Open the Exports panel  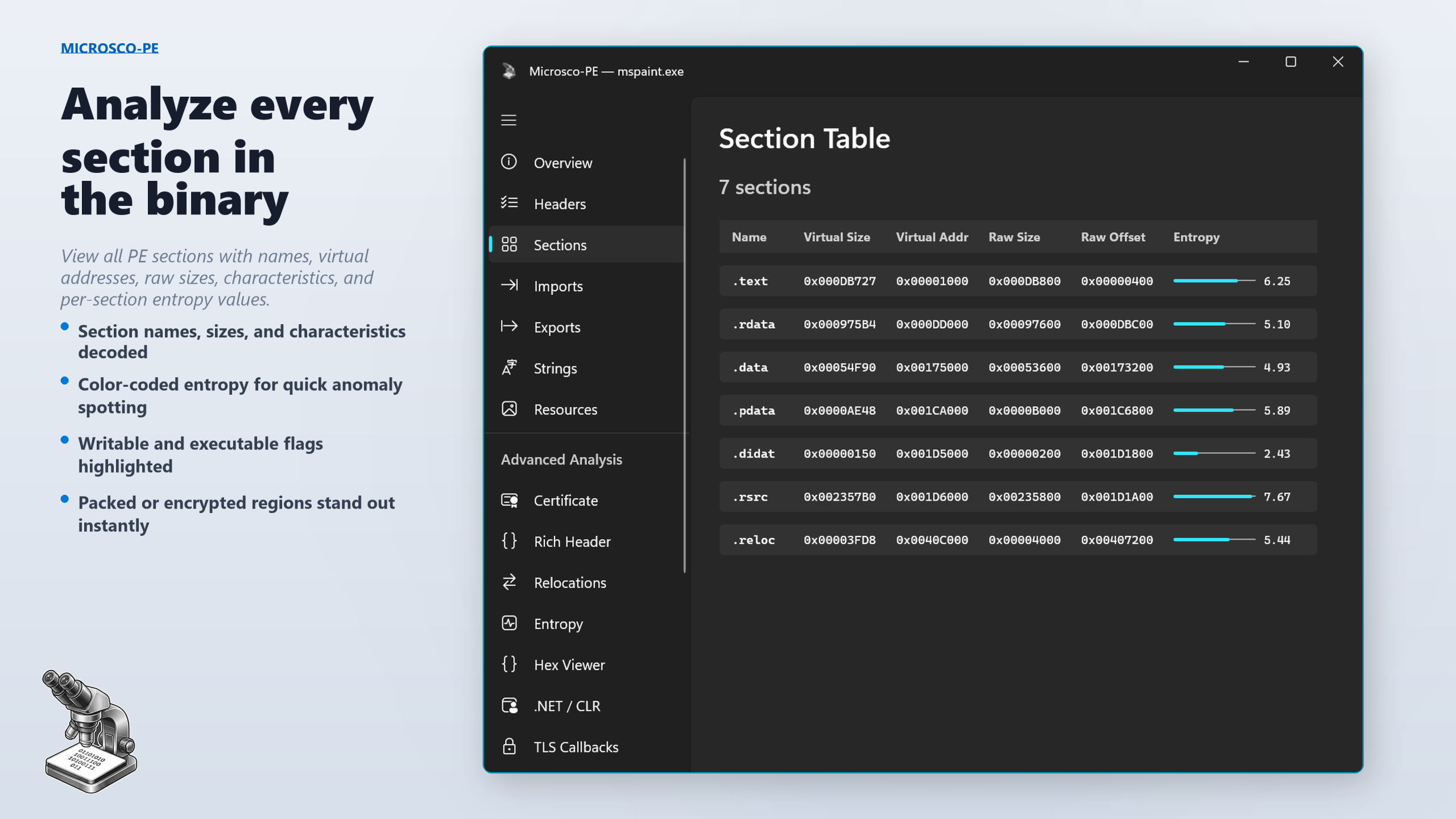click(x=557, y=327)
